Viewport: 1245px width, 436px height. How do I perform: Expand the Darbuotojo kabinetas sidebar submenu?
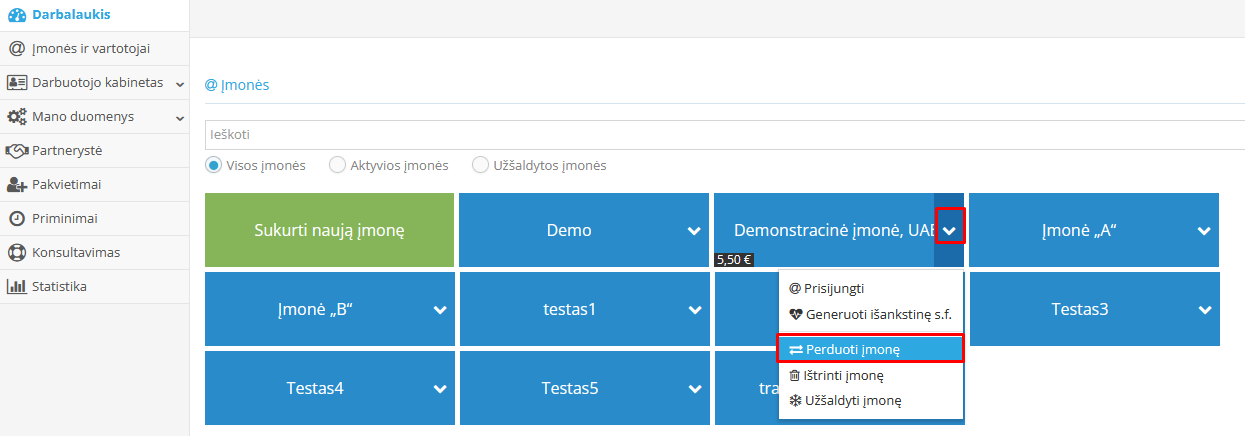click(180, 84)
